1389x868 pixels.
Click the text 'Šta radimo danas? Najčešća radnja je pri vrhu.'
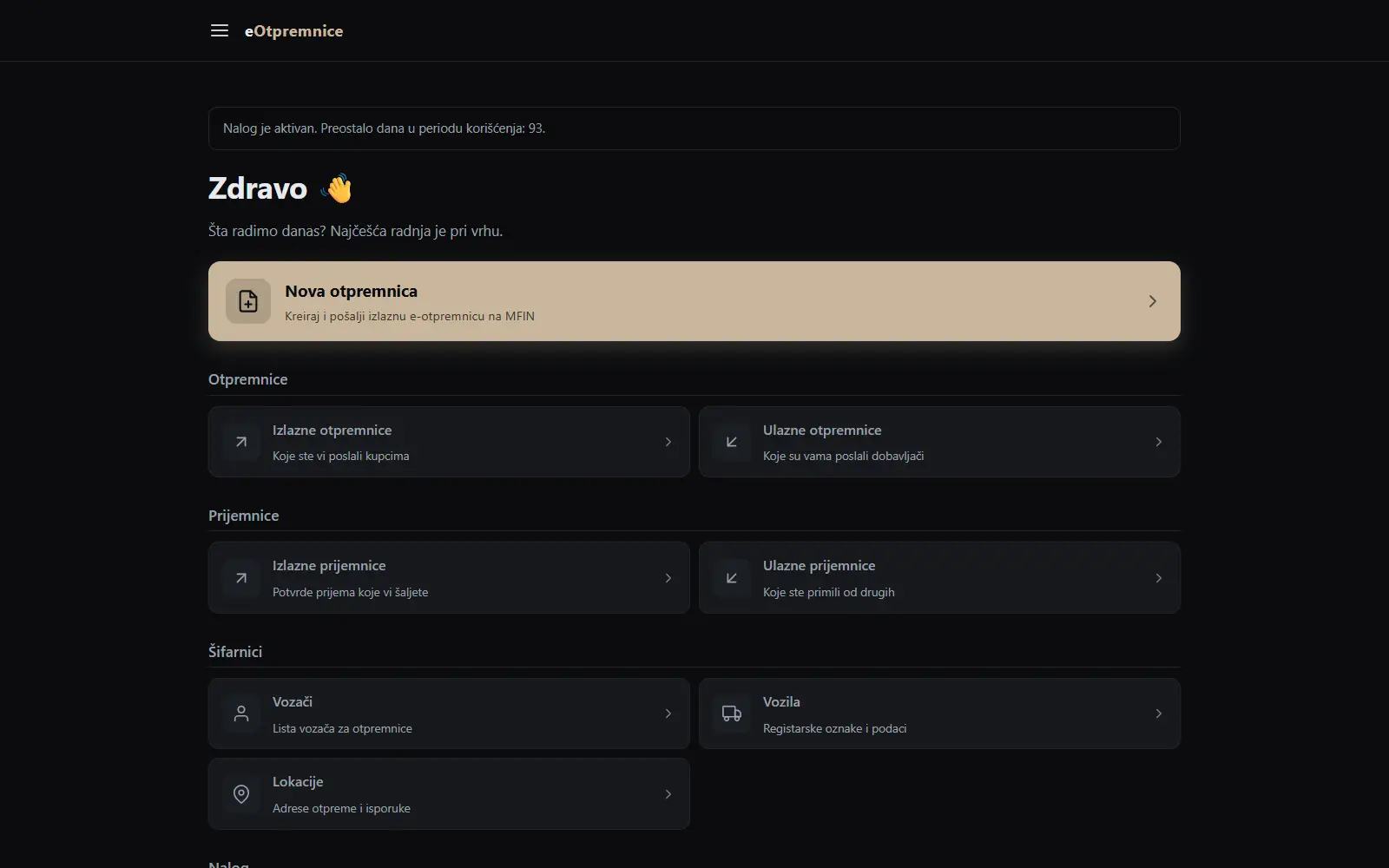click(x=355, y=231)
